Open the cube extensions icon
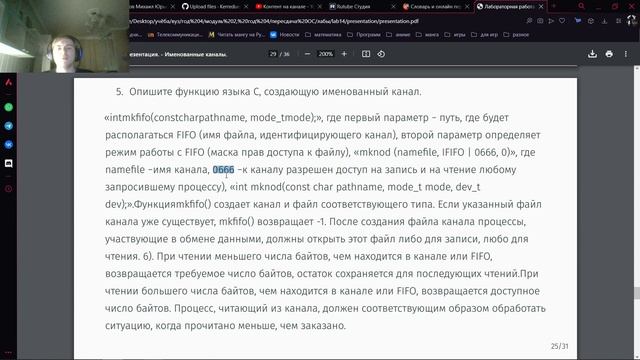 (591, 21)
